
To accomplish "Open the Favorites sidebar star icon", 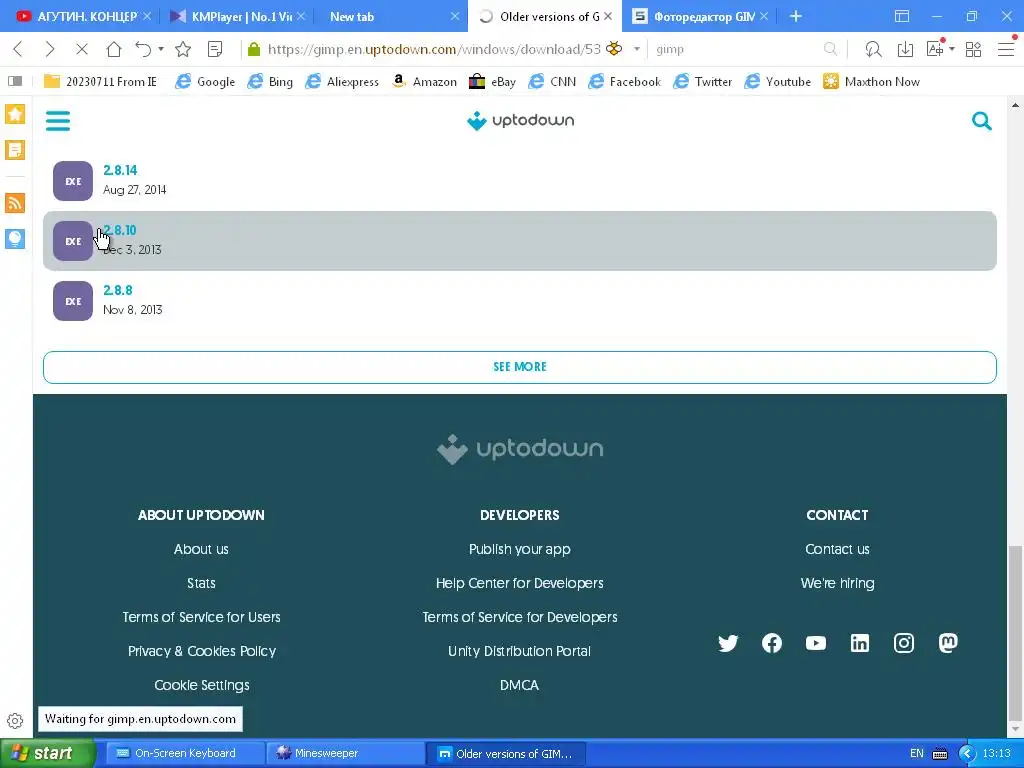I will [15, 114].
